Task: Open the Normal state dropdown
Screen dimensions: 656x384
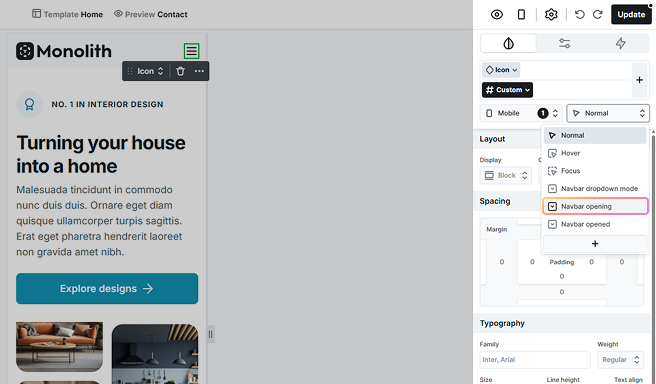Action: 608,113
